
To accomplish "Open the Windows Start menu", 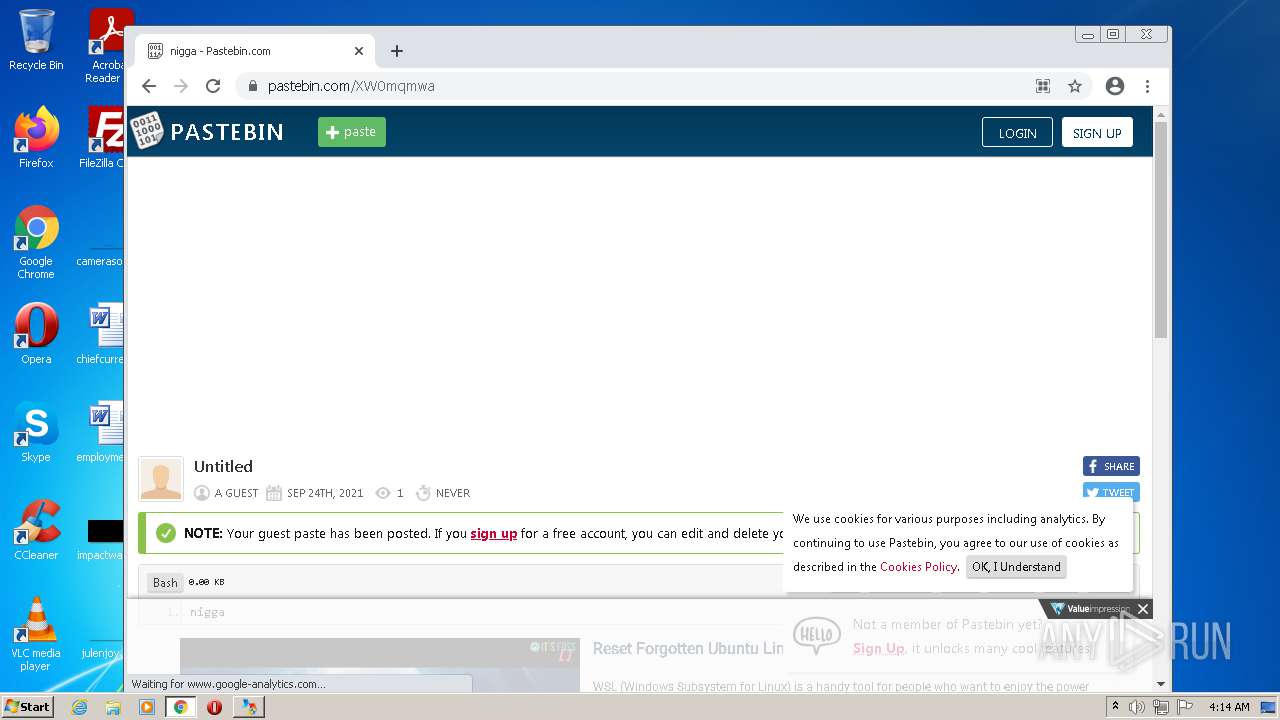I will pyautogui.click(x=28, y=706).
